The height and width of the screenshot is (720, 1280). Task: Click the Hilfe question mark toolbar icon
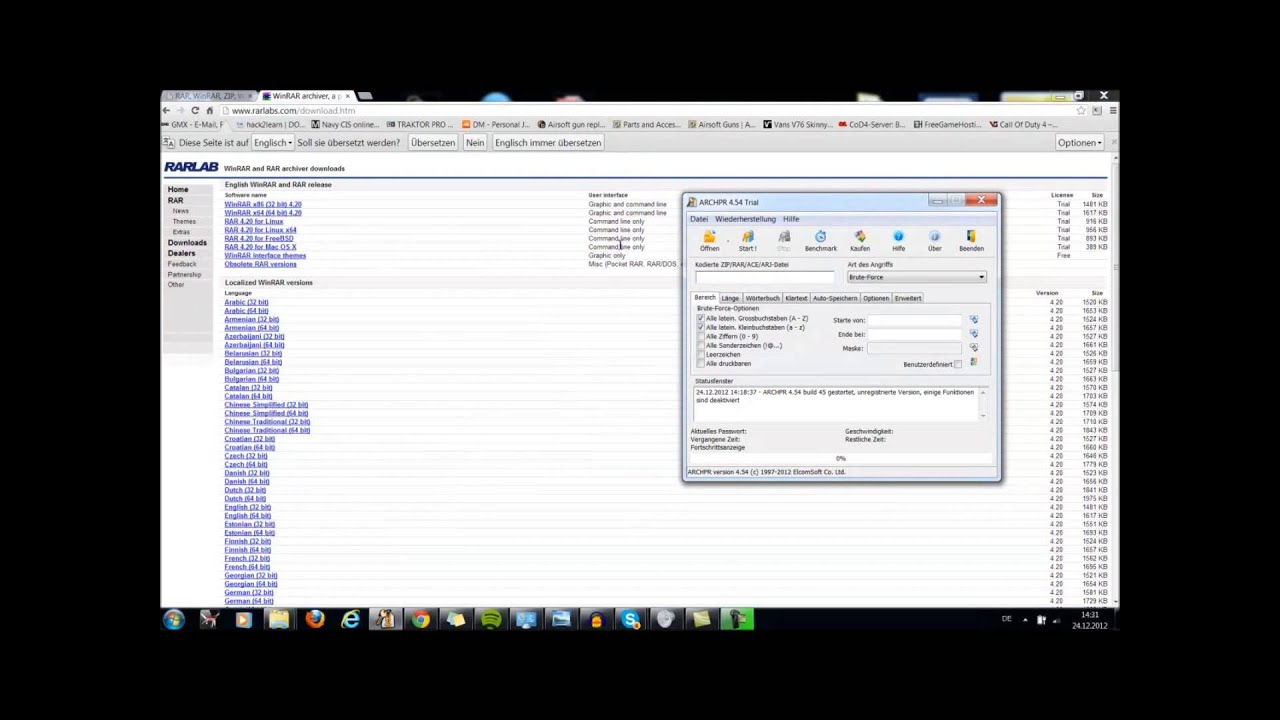point(898,237)
